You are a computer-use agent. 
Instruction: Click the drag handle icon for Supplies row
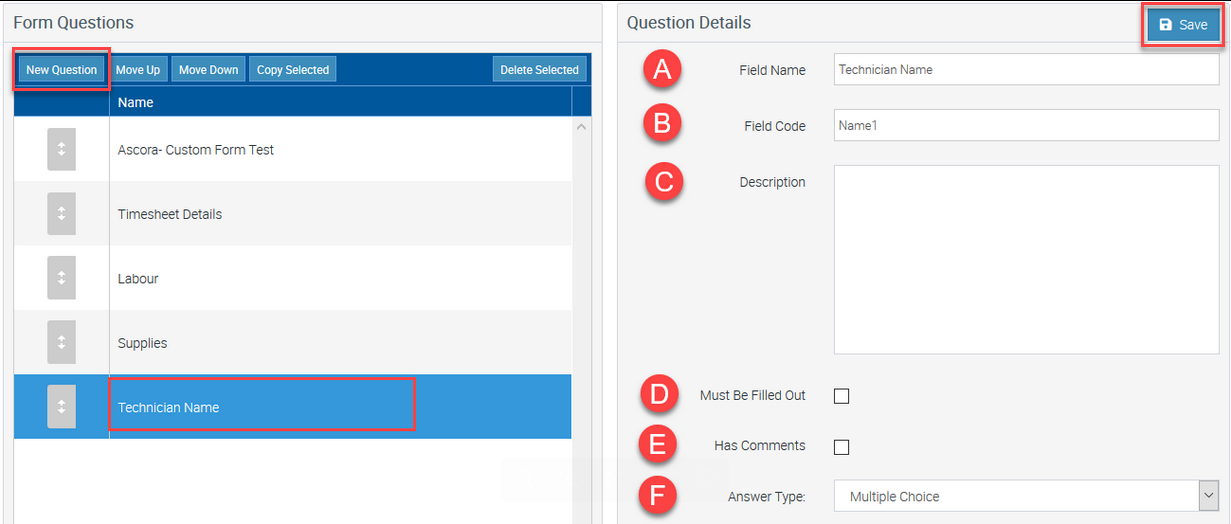tap(61, 342)
